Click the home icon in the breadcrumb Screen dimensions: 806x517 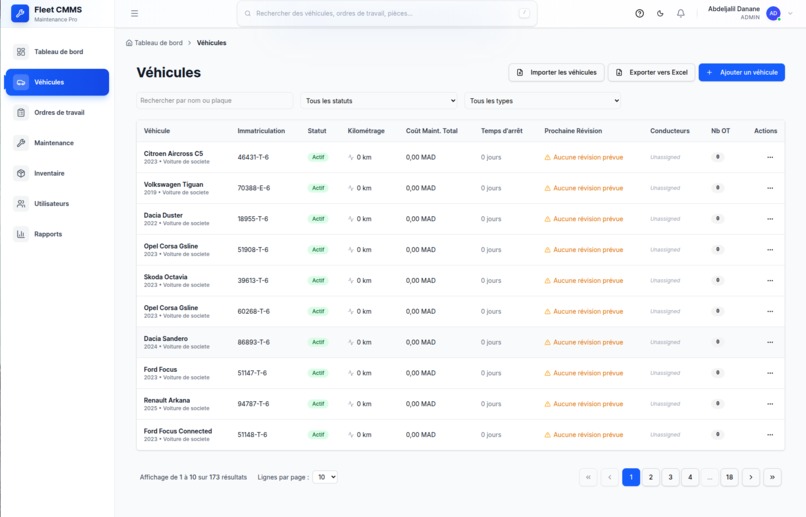click(x=129, y=43)
